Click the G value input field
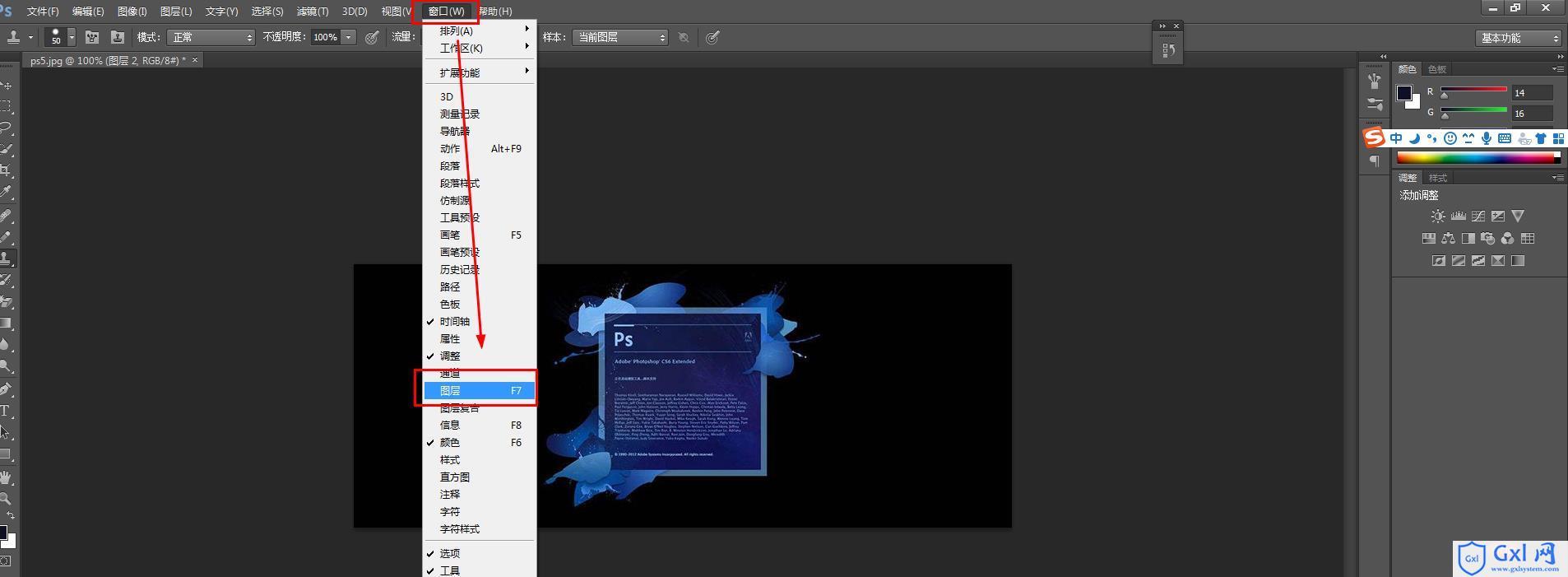This screenshot has height=577, width=1568. 1532,114
